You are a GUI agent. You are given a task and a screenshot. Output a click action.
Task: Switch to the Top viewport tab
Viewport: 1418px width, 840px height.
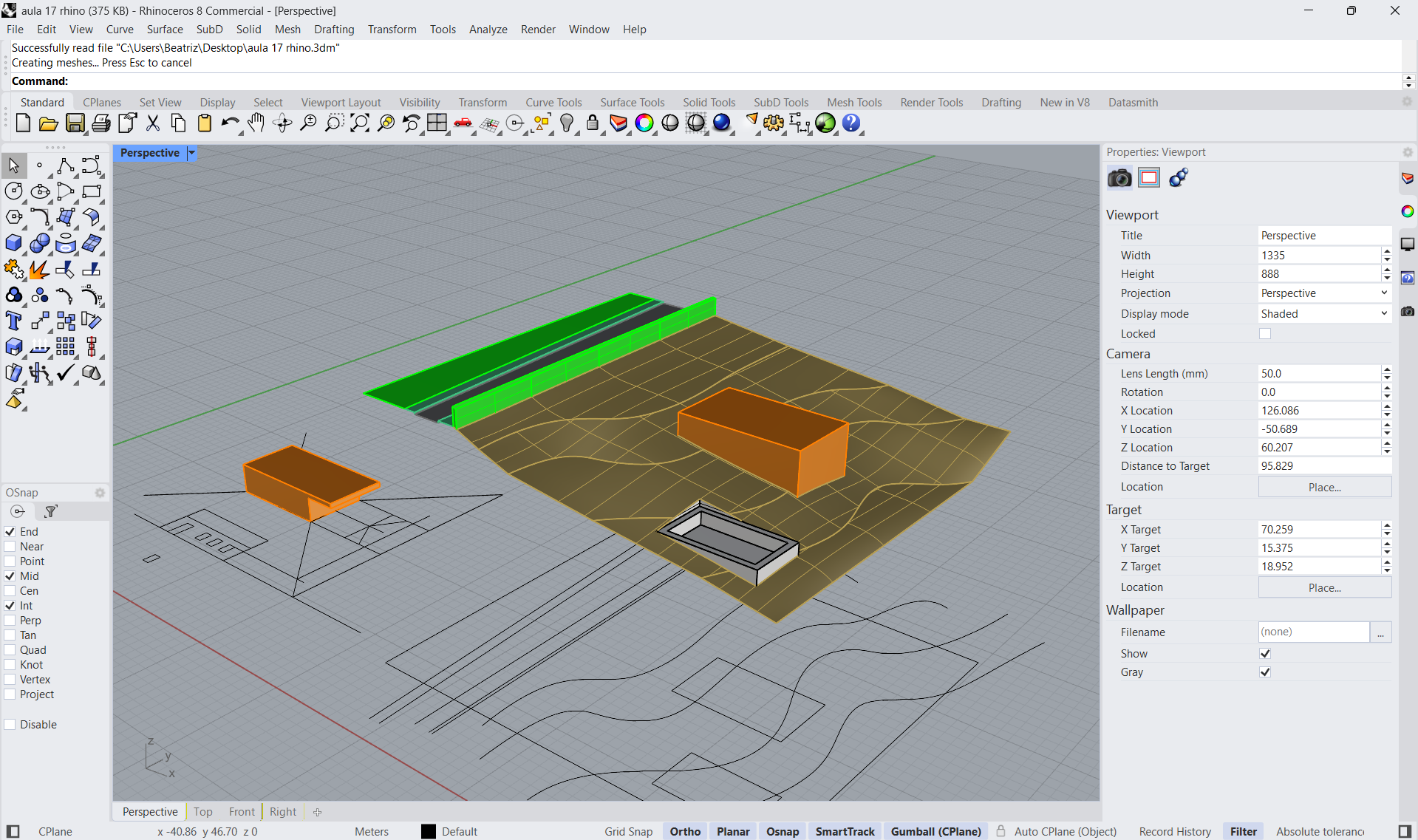pos(202,812)
